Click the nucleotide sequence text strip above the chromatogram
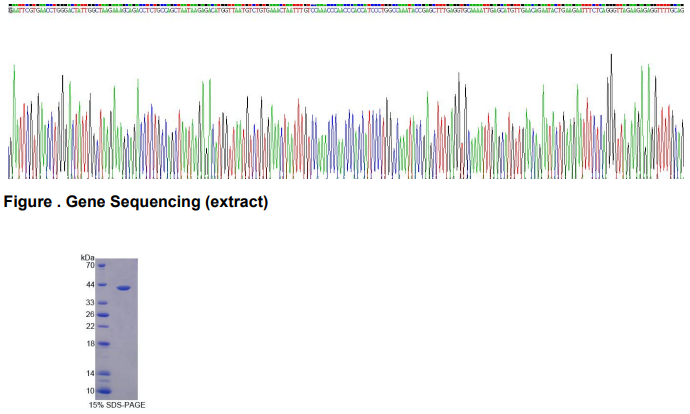Image resolution: width=690 pixels, height=414 pixels. tap(346, 10)
